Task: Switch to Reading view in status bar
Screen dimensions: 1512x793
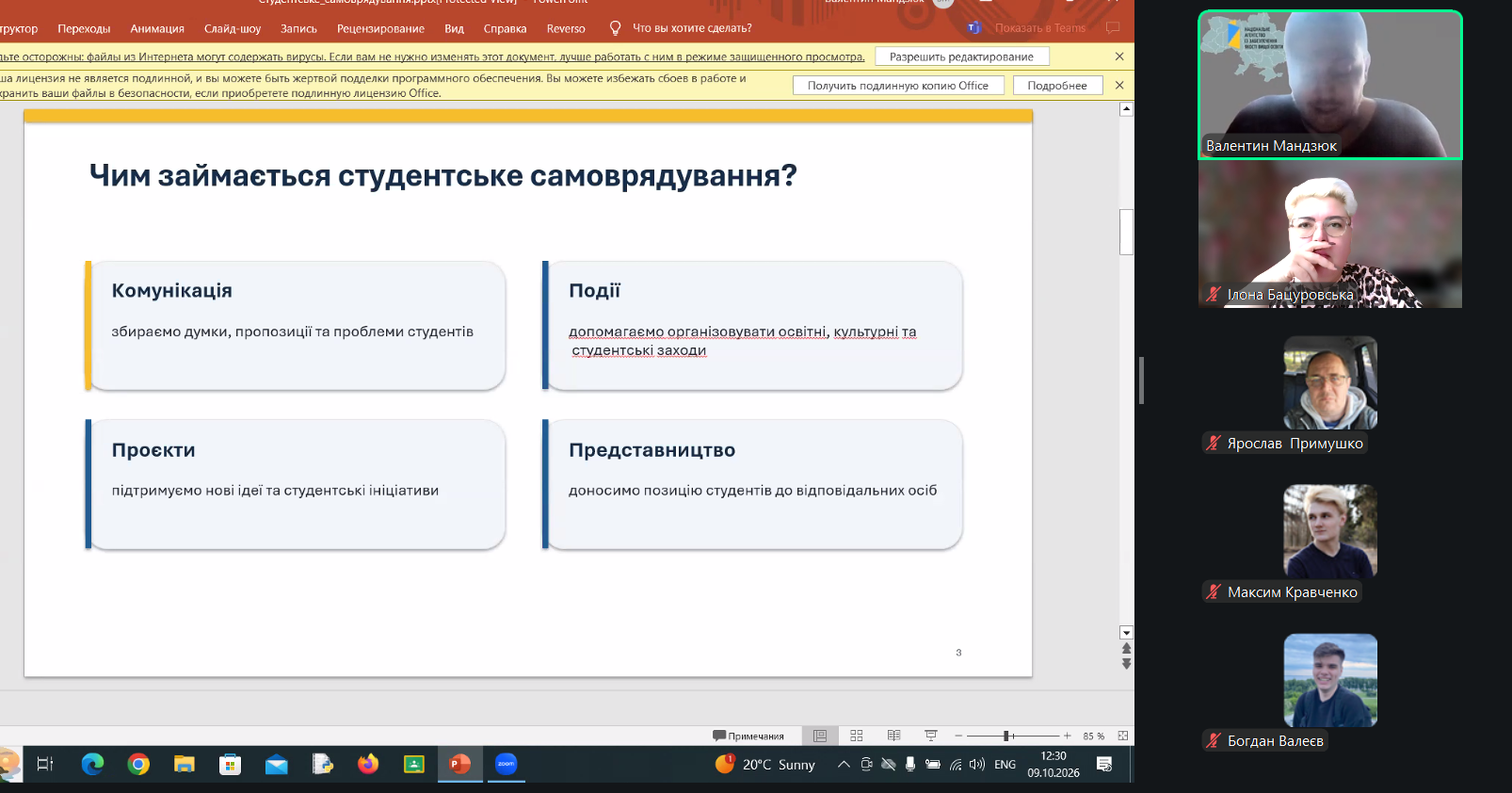Action: tap(893, 736)
